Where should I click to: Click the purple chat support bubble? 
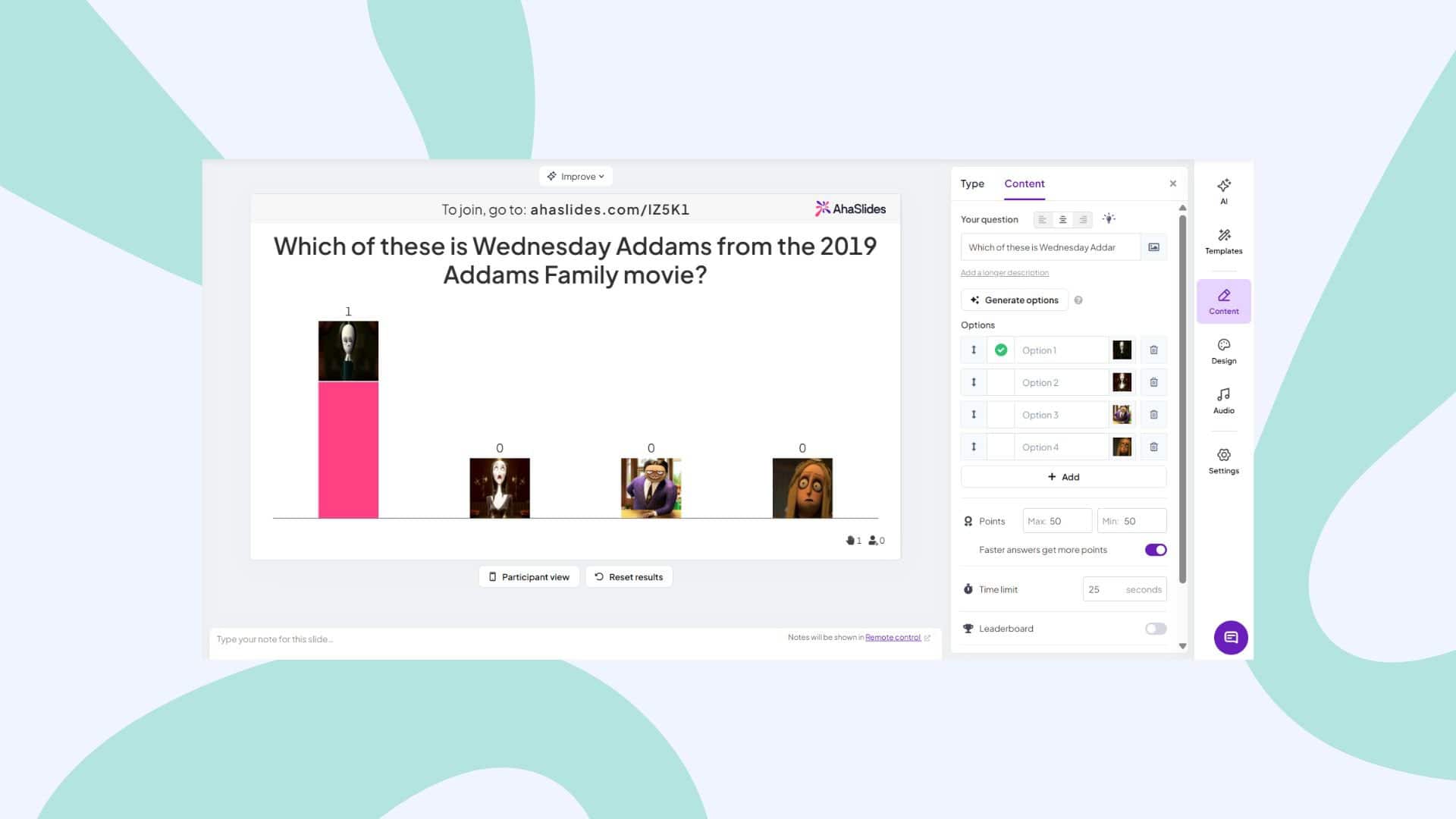click(x=1230, y=637)
